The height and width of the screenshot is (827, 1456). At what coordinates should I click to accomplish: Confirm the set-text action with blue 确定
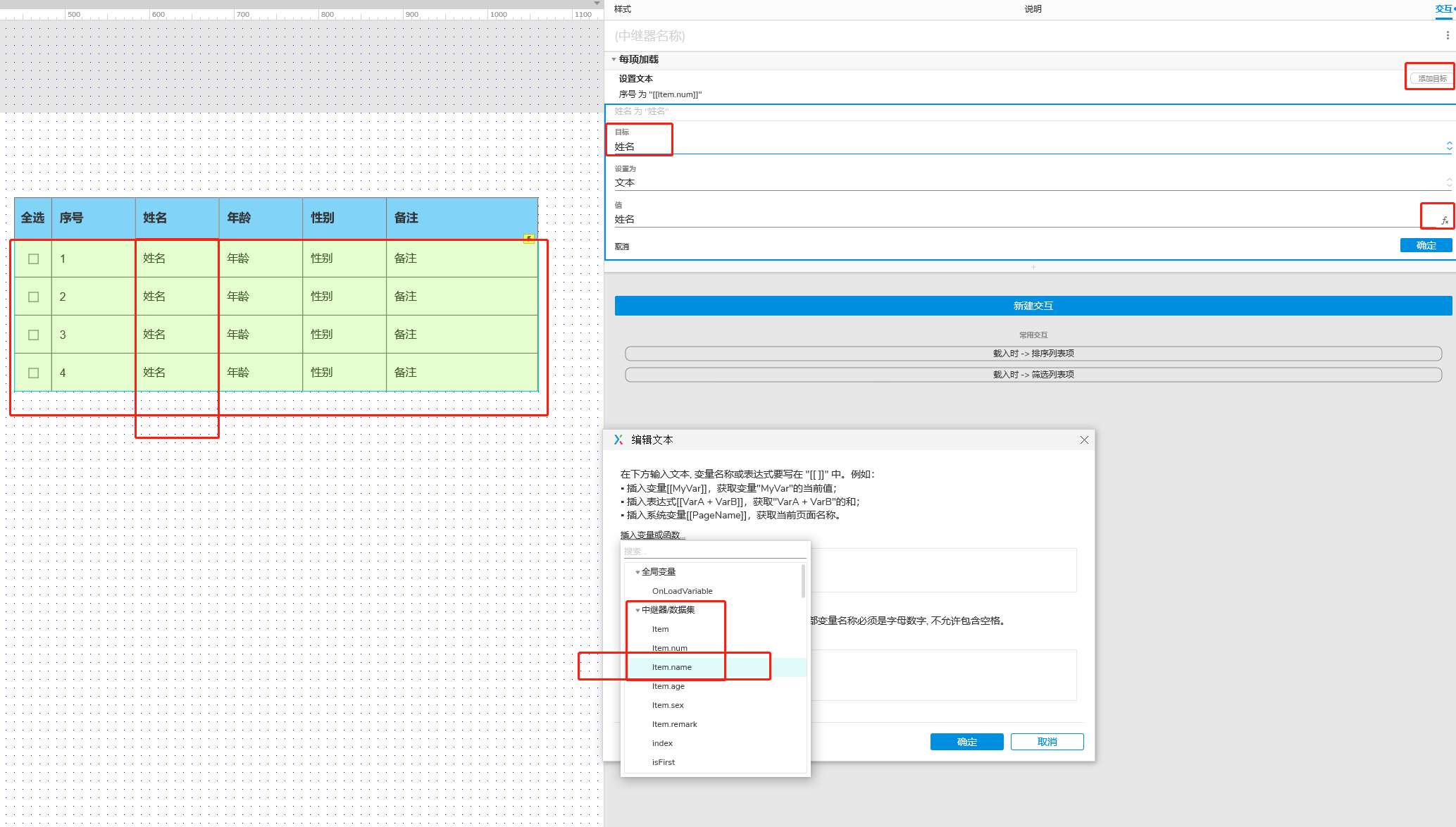1426,245
